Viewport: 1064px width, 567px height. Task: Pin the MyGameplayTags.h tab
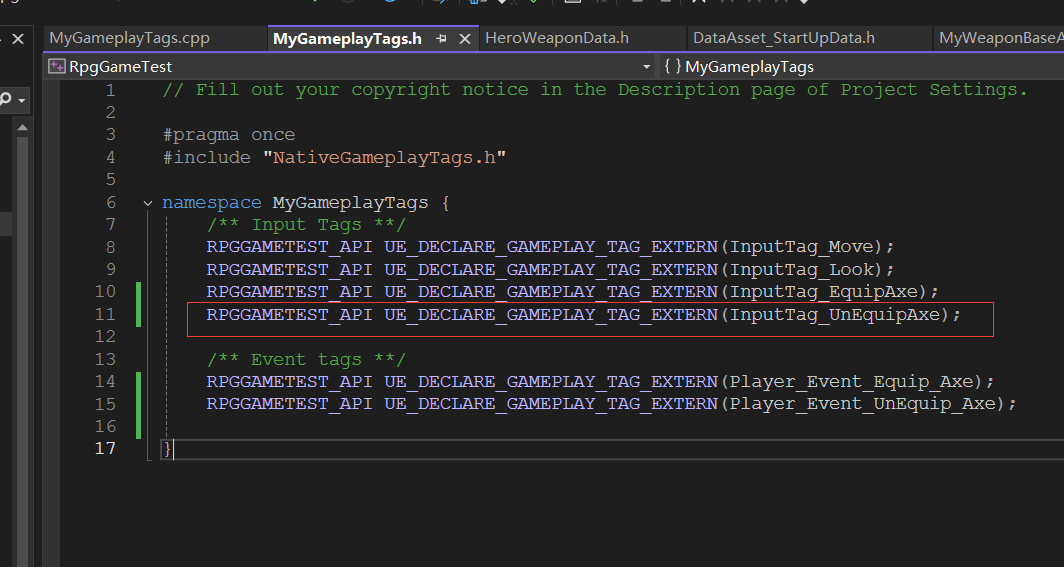point(441,39)
